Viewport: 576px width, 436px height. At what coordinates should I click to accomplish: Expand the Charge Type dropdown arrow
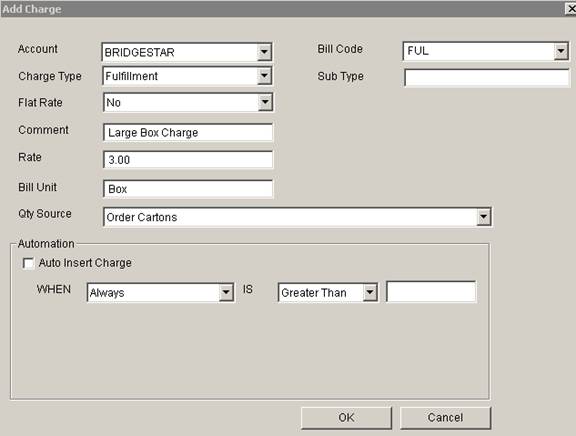point(264,76)
